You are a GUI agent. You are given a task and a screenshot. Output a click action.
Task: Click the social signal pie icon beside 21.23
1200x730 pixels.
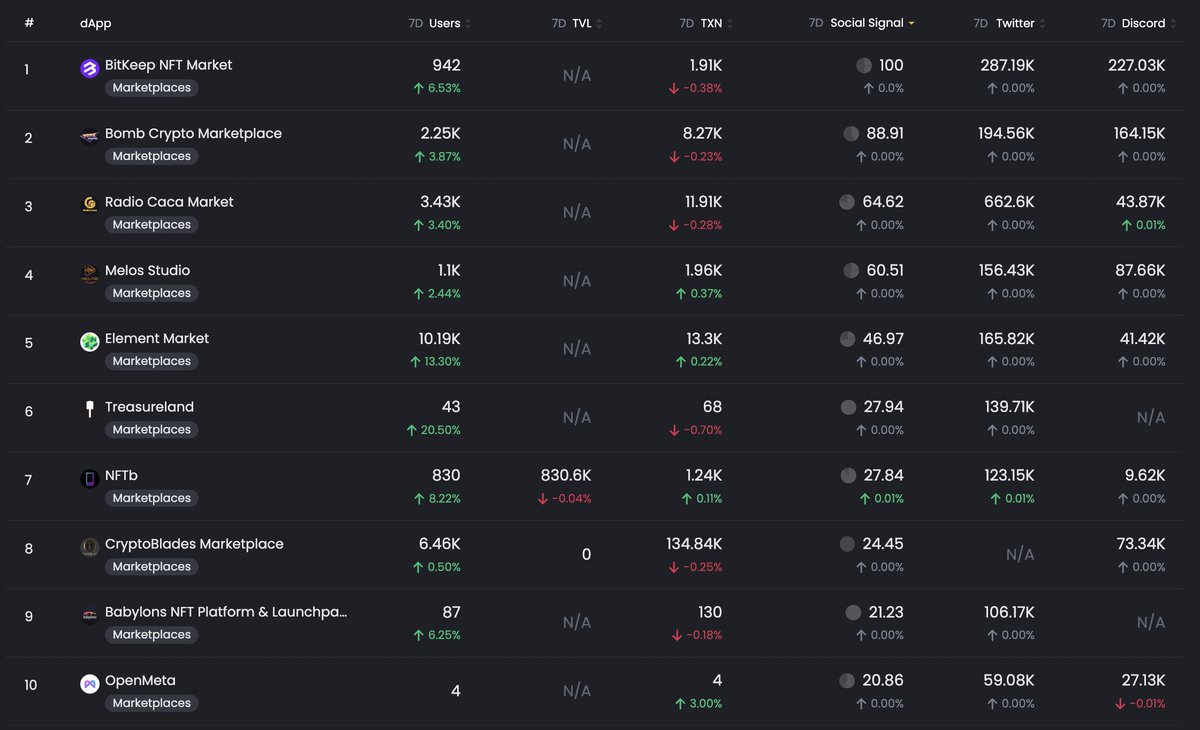click(x=853, y=612)
